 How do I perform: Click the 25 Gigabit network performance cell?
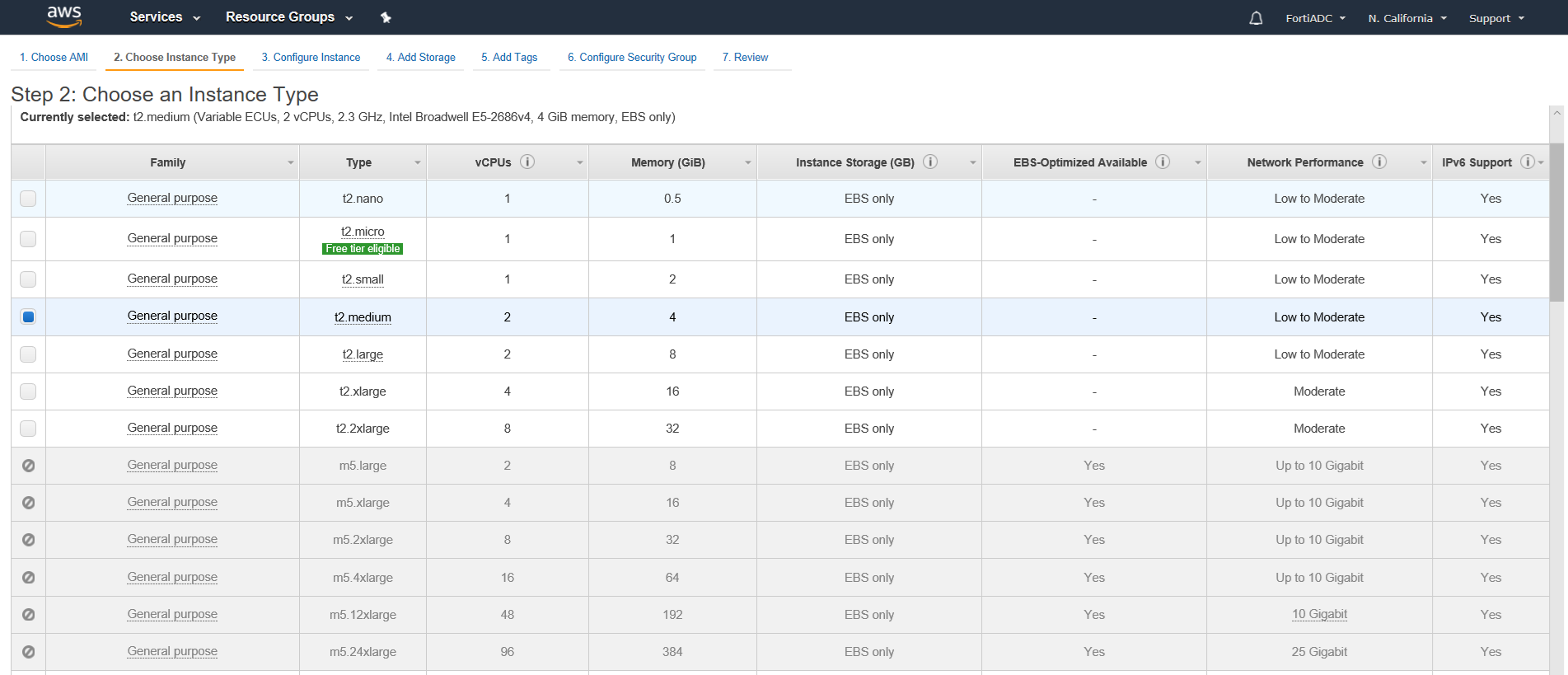pos(1319,652)
